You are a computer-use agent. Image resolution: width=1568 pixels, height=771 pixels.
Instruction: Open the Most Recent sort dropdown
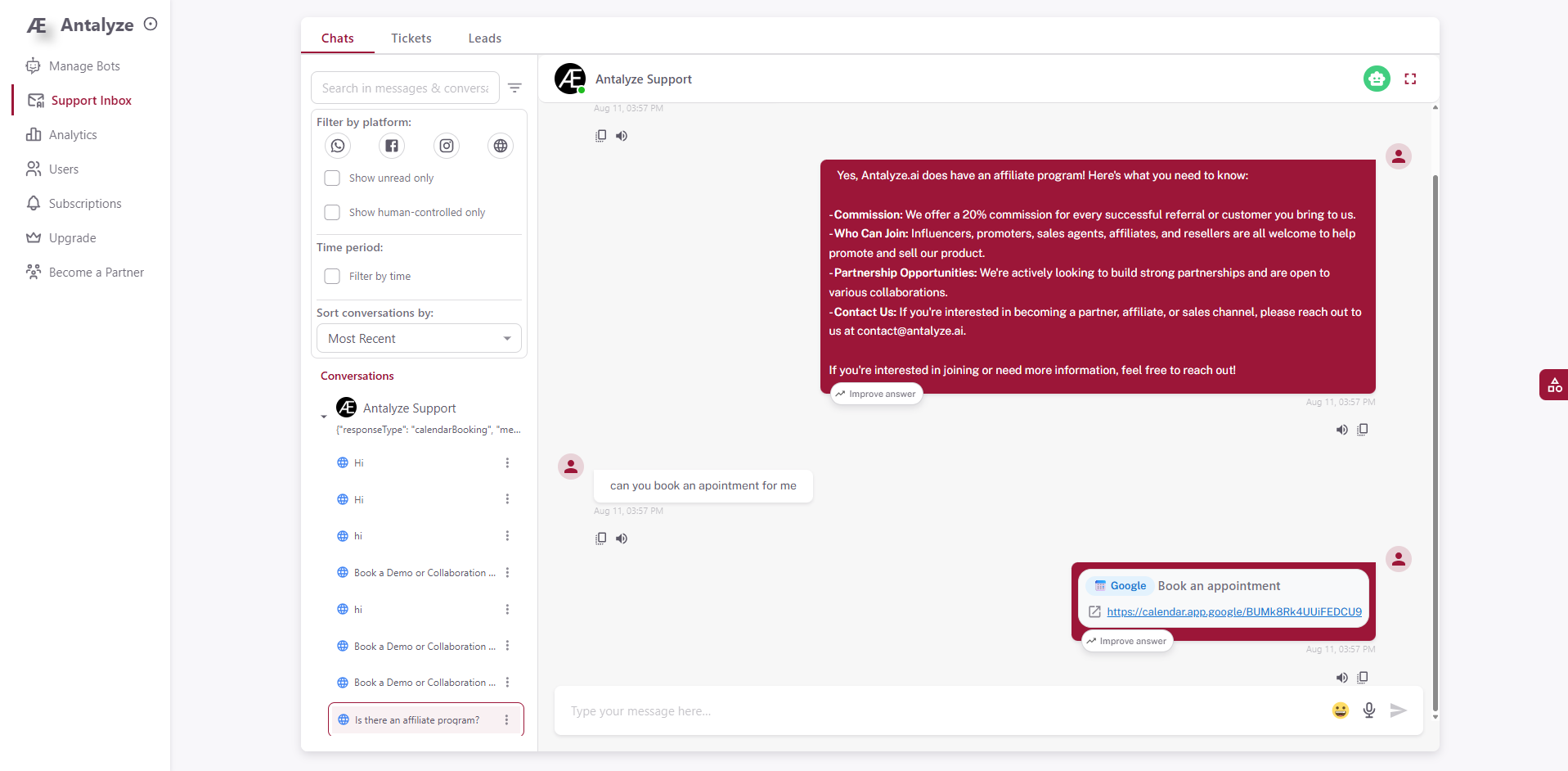[419, 339]
